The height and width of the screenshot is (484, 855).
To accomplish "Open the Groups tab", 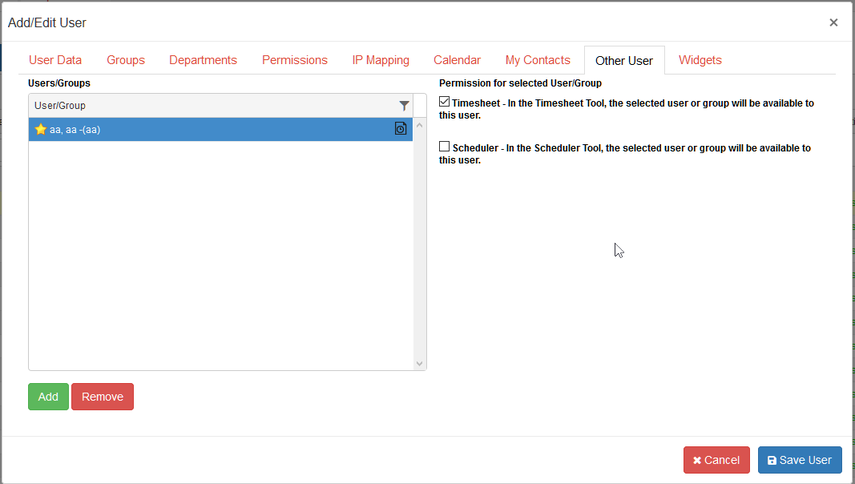I will (125, 60).
